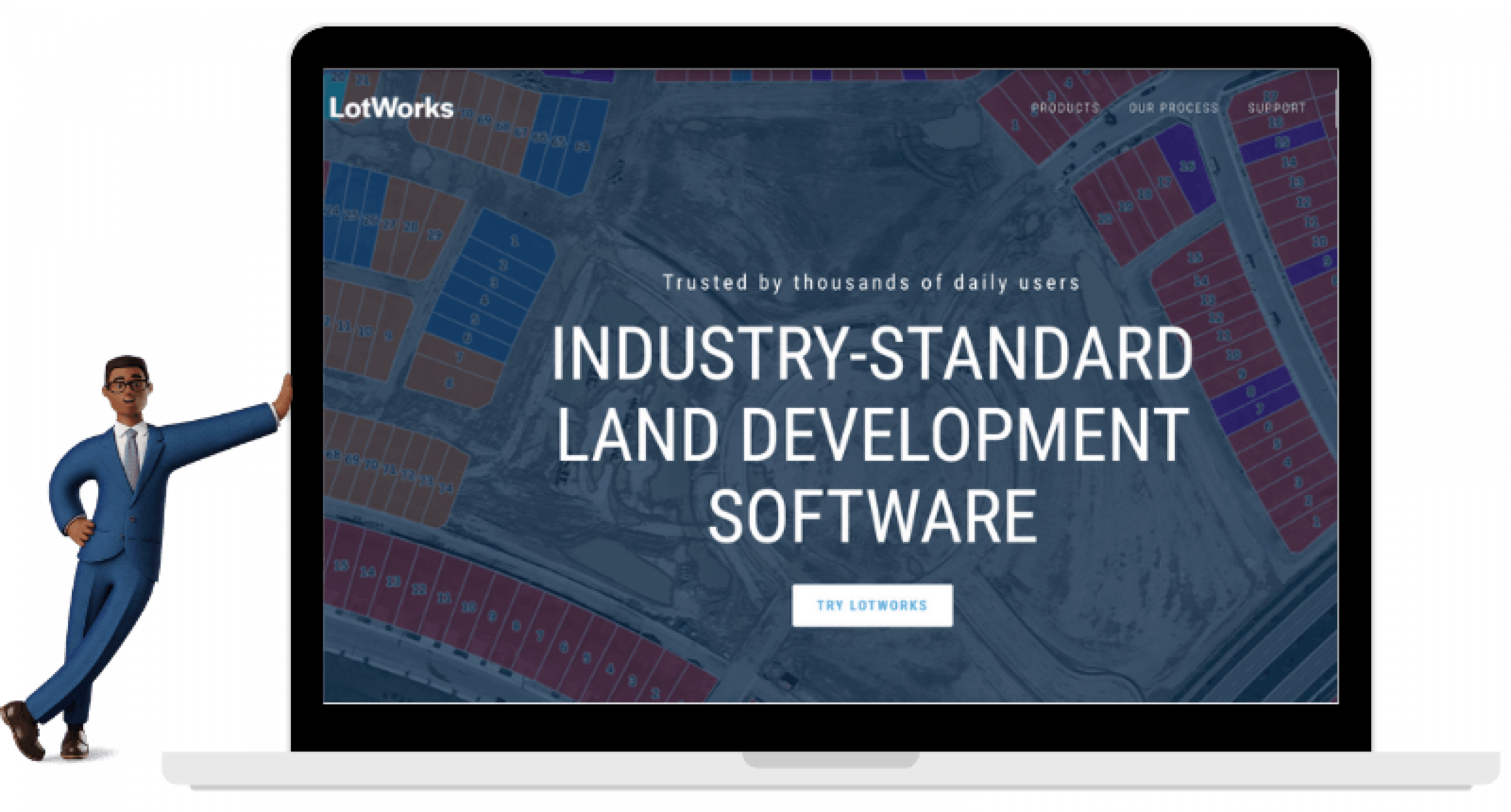
Task: Select blue lot 64 near the logo
Action: pos(582,147)
